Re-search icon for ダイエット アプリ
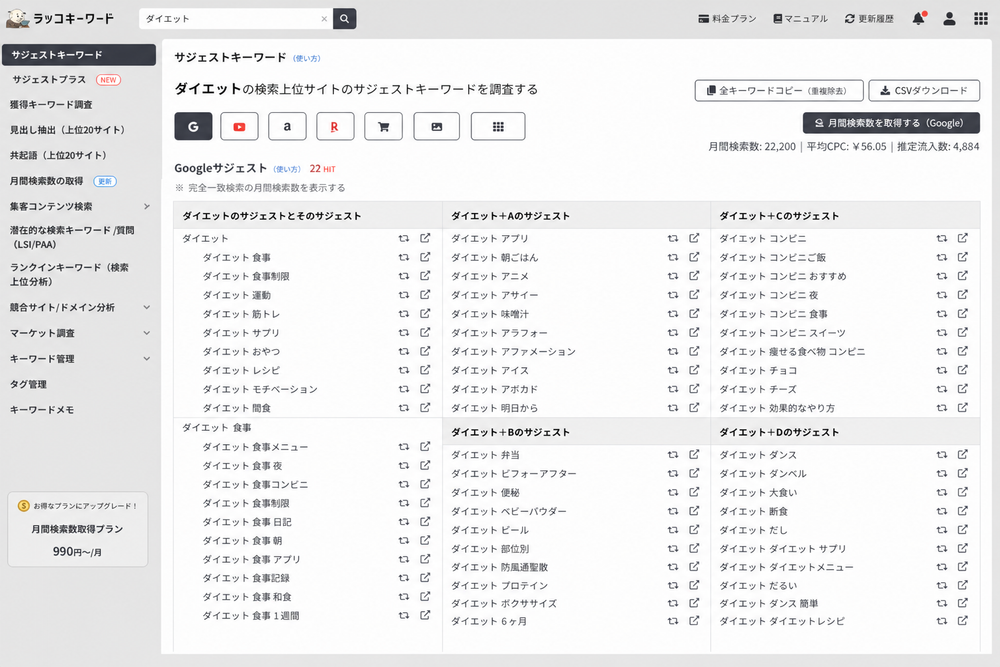 [673, 238]
